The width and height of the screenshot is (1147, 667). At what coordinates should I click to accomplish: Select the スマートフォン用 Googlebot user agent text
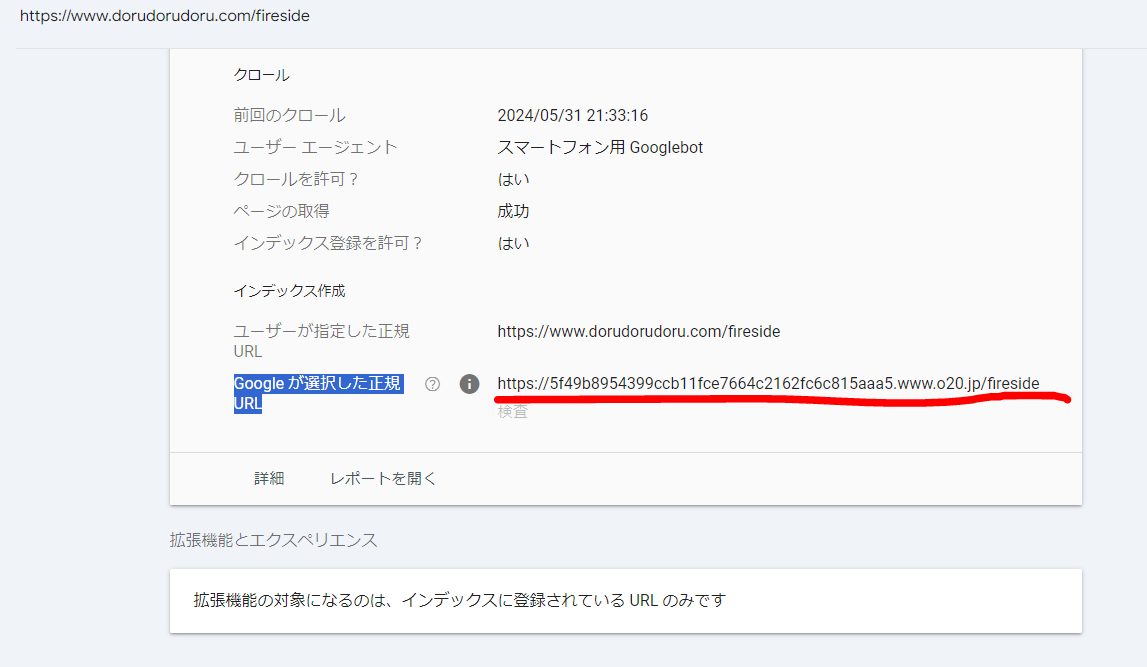(600, 146)
